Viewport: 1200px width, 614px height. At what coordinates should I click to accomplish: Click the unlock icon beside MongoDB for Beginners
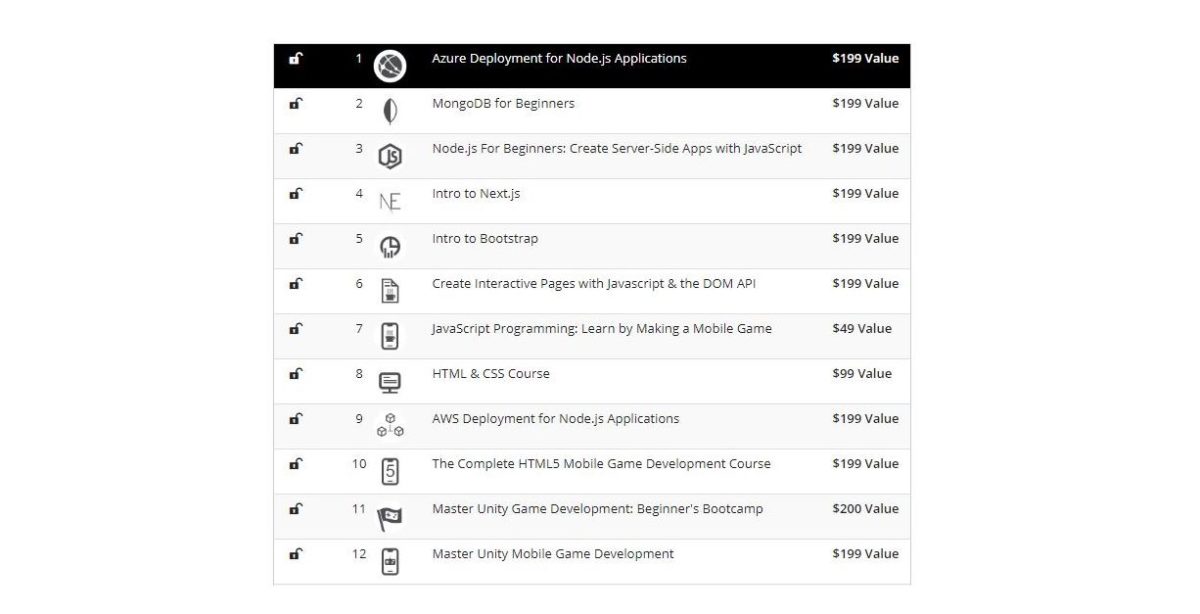pyautogui.click(x=295, y=103)
